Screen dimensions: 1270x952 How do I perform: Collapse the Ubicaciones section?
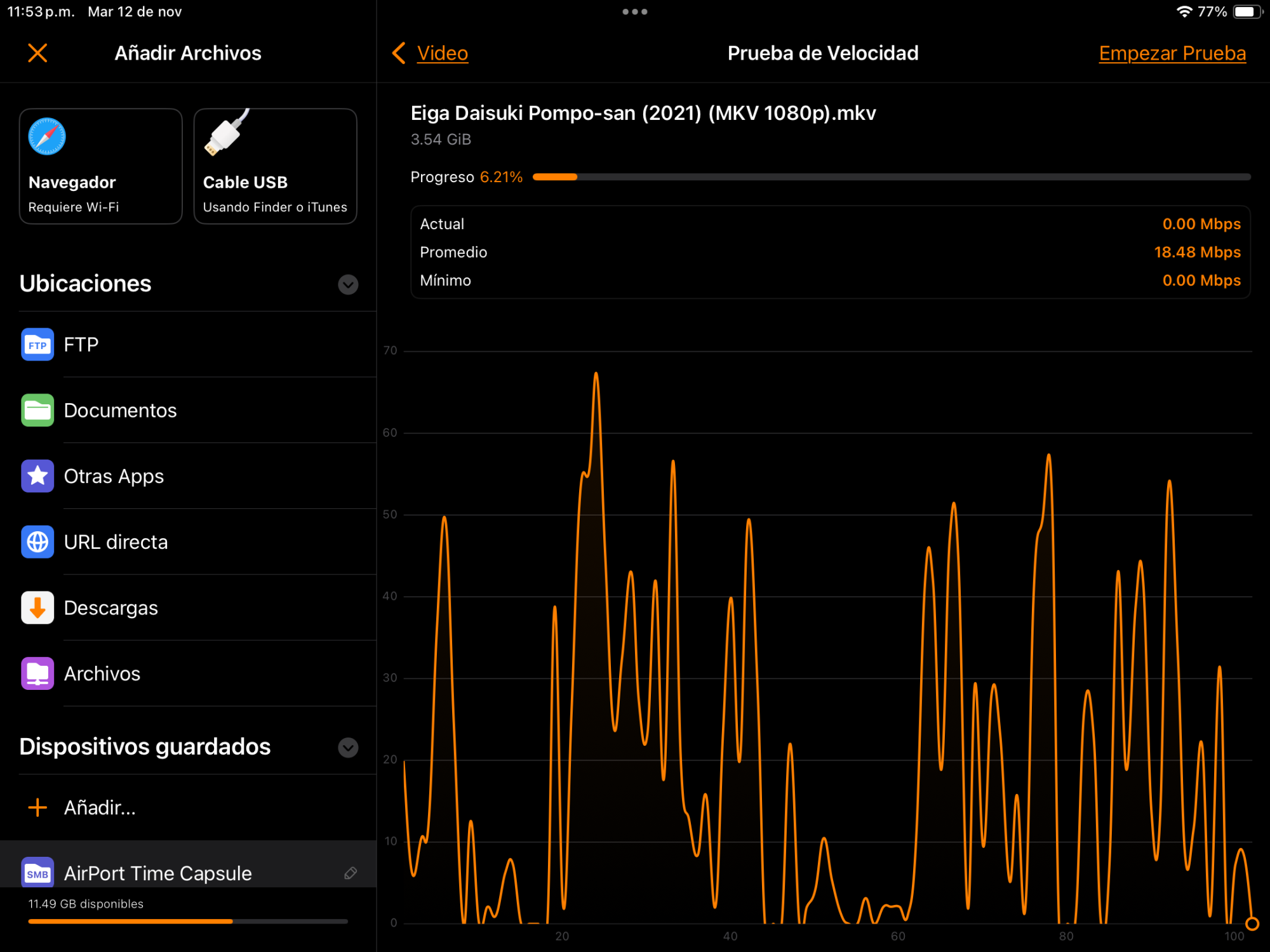tap(348, 284)
